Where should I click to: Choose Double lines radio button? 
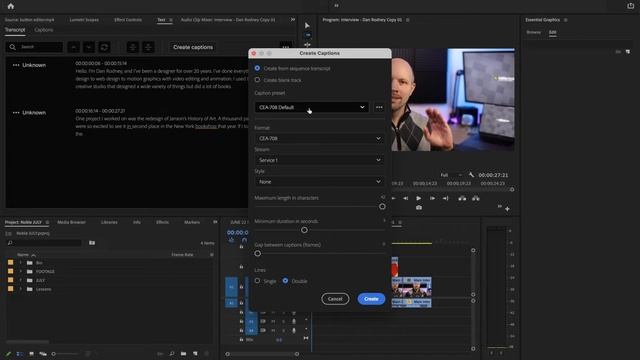[285, 281]
